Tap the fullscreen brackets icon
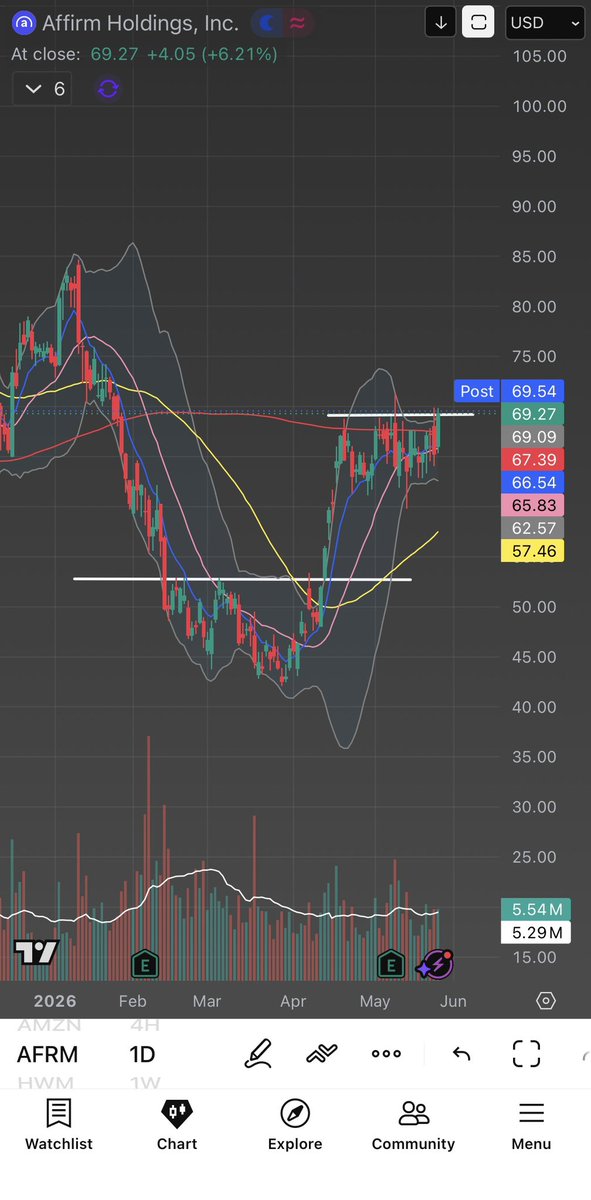This screenshot has height=1200, width=591. click(526, 1053)
